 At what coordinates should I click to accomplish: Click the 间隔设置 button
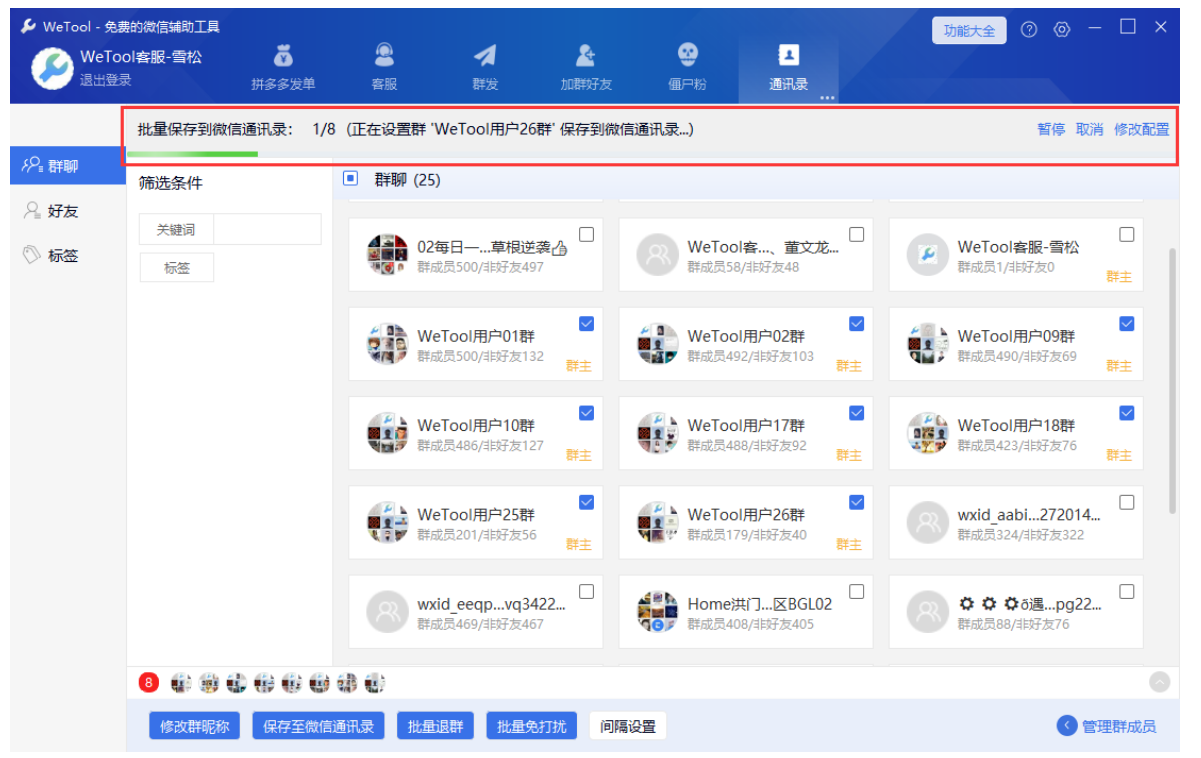pyautogui.click(x=628, y=726)
